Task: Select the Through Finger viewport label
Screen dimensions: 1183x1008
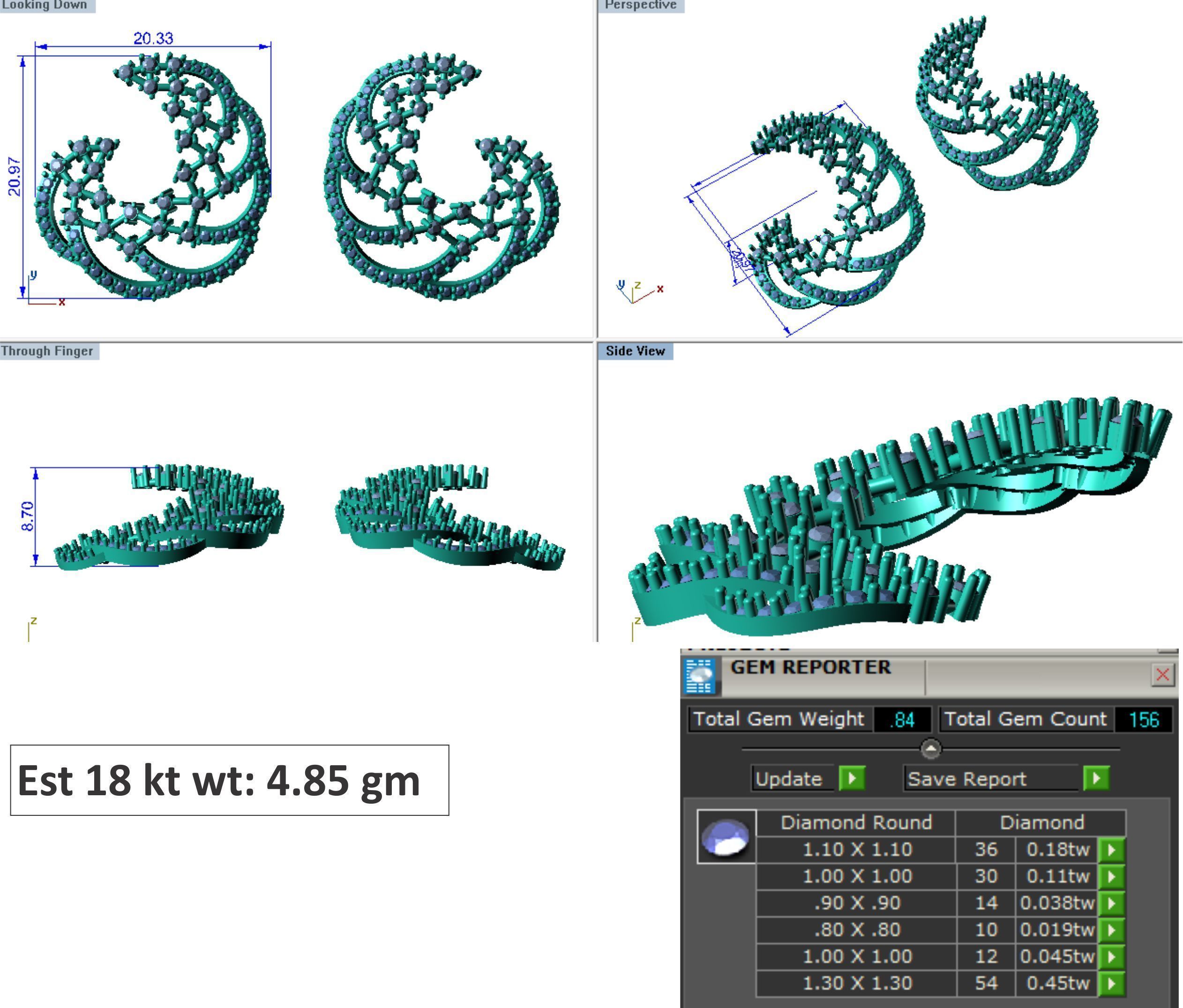Action: pyautogui.click(x=49, y=351)
